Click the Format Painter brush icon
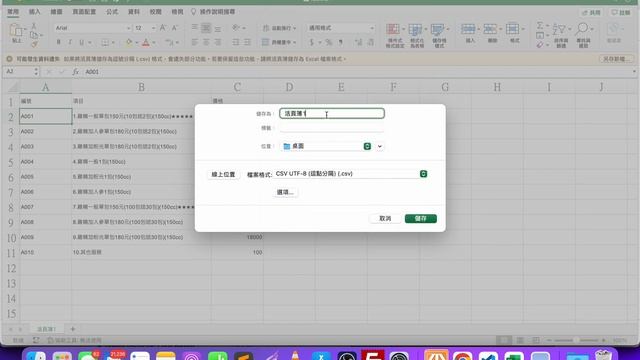This screenshot has height=360, width=640. [34, 44]
